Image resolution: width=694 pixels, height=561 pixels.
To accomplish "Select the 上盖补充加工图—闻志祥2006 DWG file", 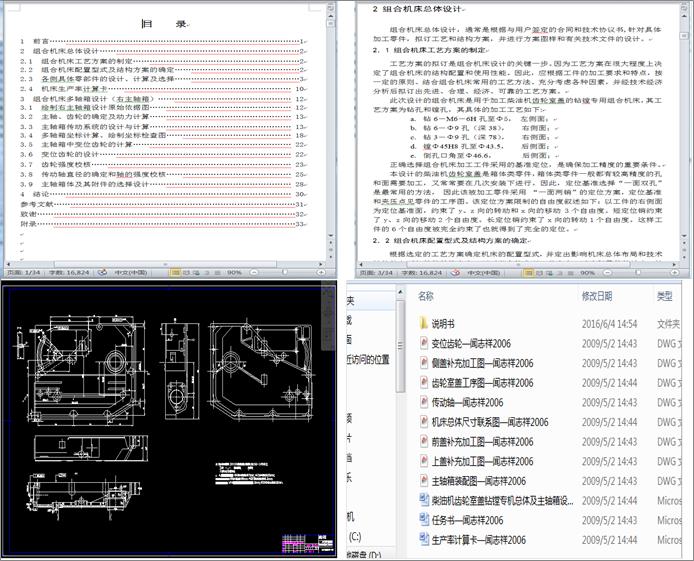I will pyautogui.click(x=476, y=461).
